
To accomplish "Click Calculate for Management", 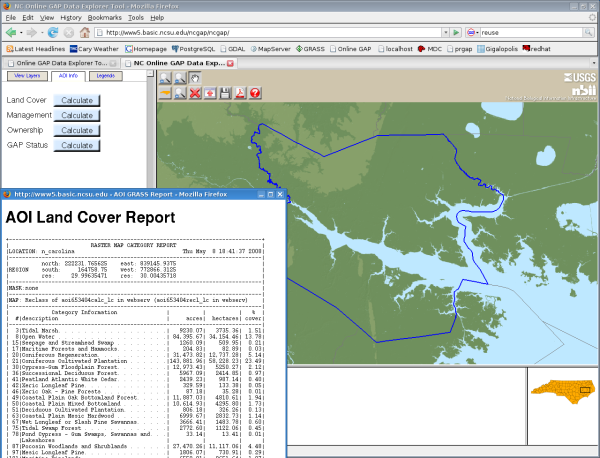I will (77, 115).
